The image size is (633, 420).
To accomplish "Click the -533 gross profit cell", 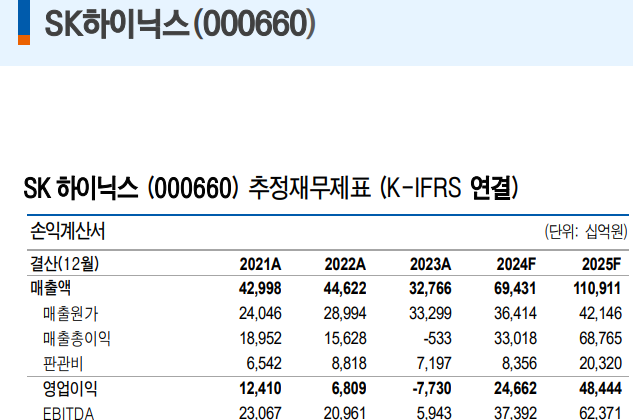I will (x=436, y=338).
